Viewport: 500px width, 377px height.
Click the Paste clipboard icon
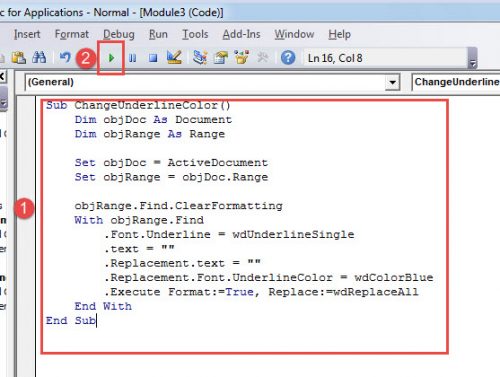click(x=19, y=58)
